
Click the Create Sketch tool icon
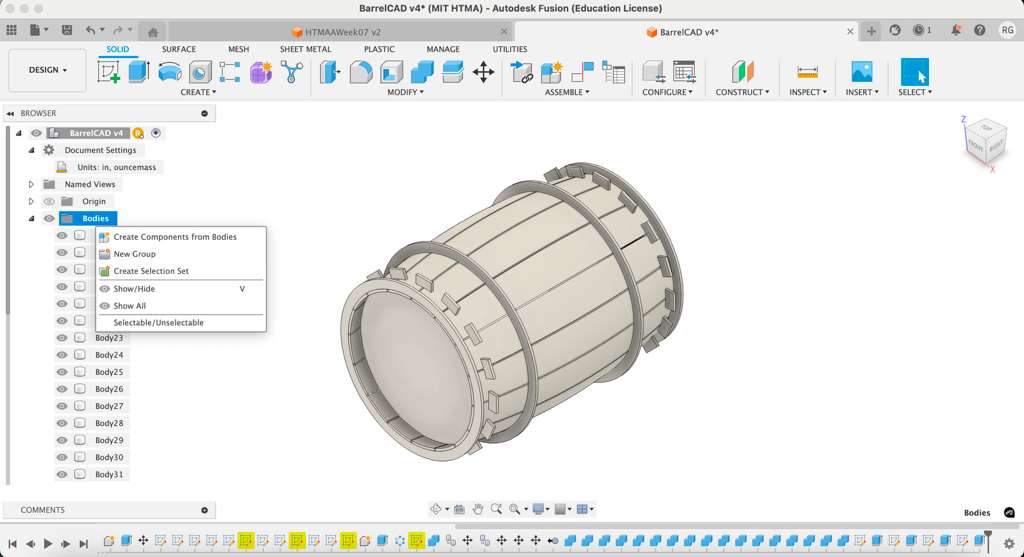pyautogui.click(x=108, y=72)
